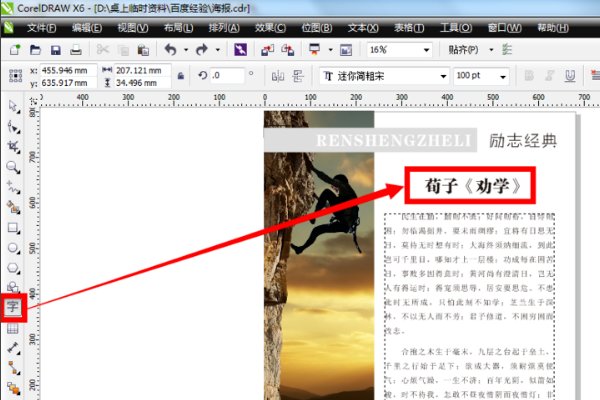Screen dimensions: 600x400
Task: Export the document
Action: tap(287, 50)
